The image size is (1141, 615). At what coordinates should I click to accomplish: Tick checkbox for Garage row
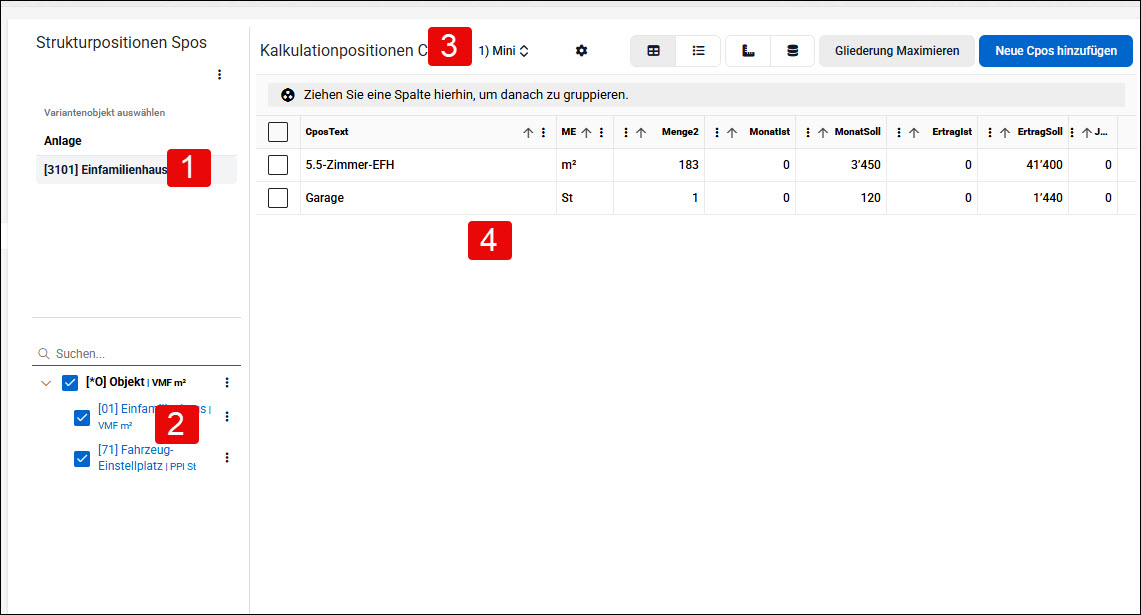click(x=278, y=198)
